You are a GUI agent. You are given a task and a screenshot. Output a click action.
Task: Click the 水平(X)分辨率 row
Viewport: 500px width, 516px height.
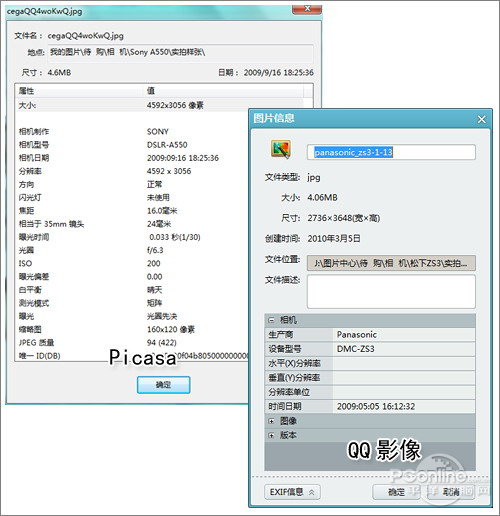point(370,363)
